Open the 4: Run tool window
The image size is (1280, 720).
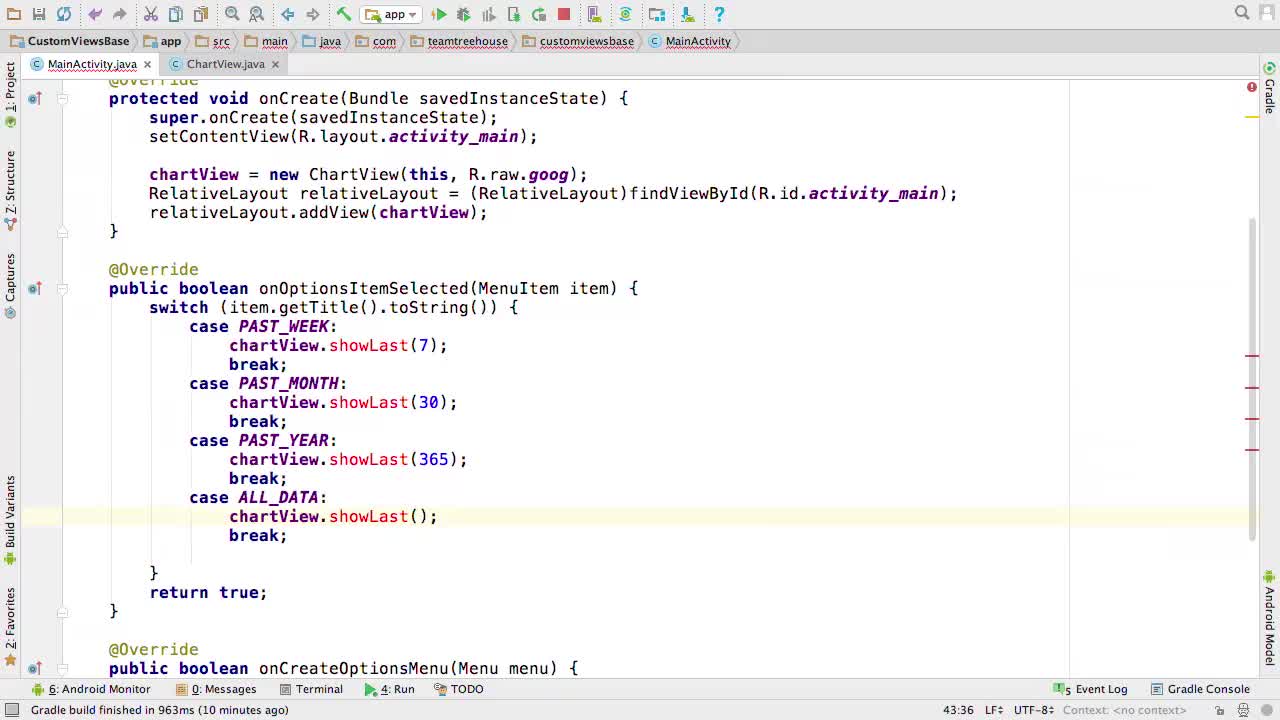tap(389, 689)
